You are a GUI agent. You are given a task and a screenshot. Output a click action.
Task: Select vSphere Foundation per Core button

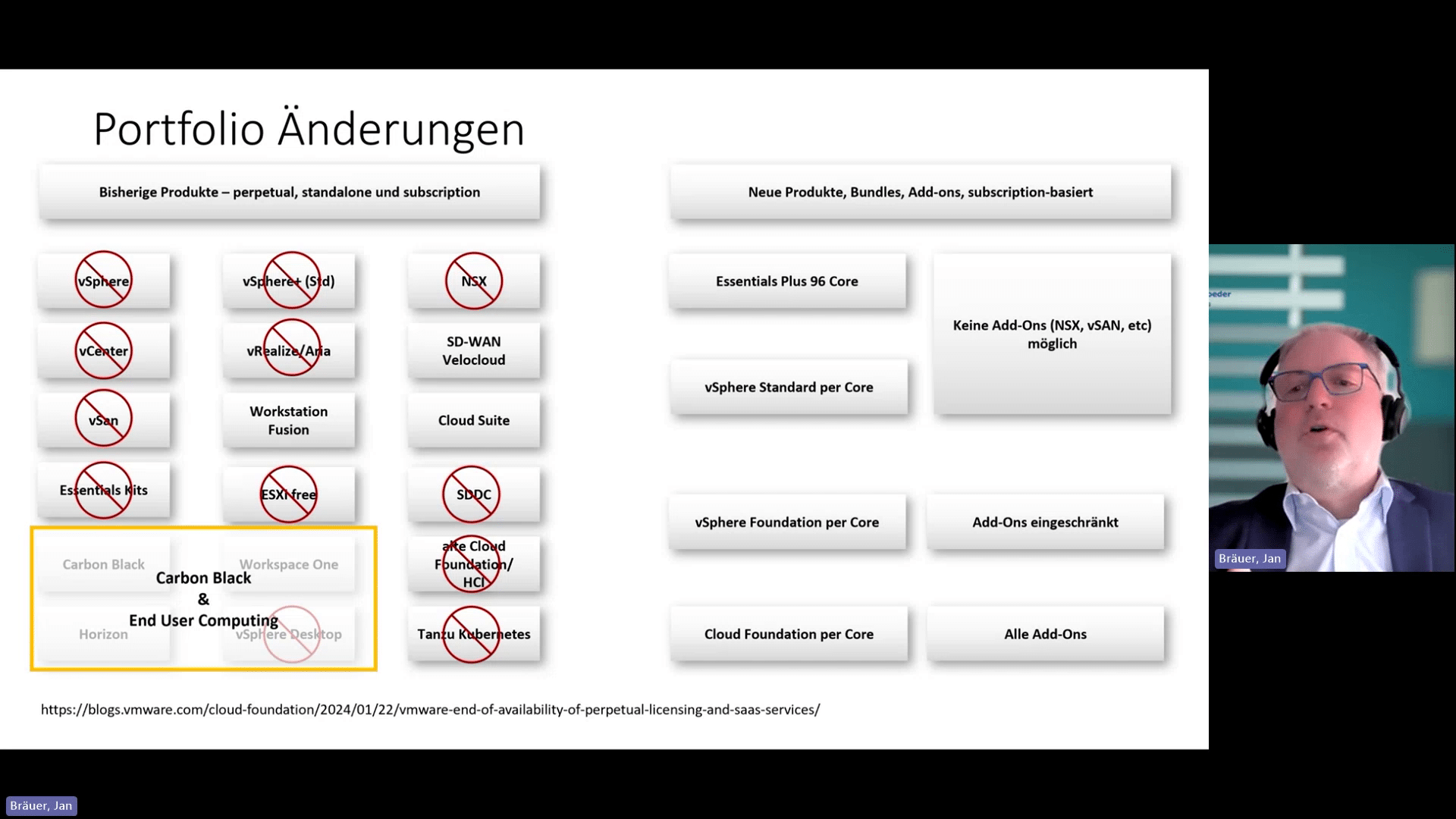coord(789,522)
